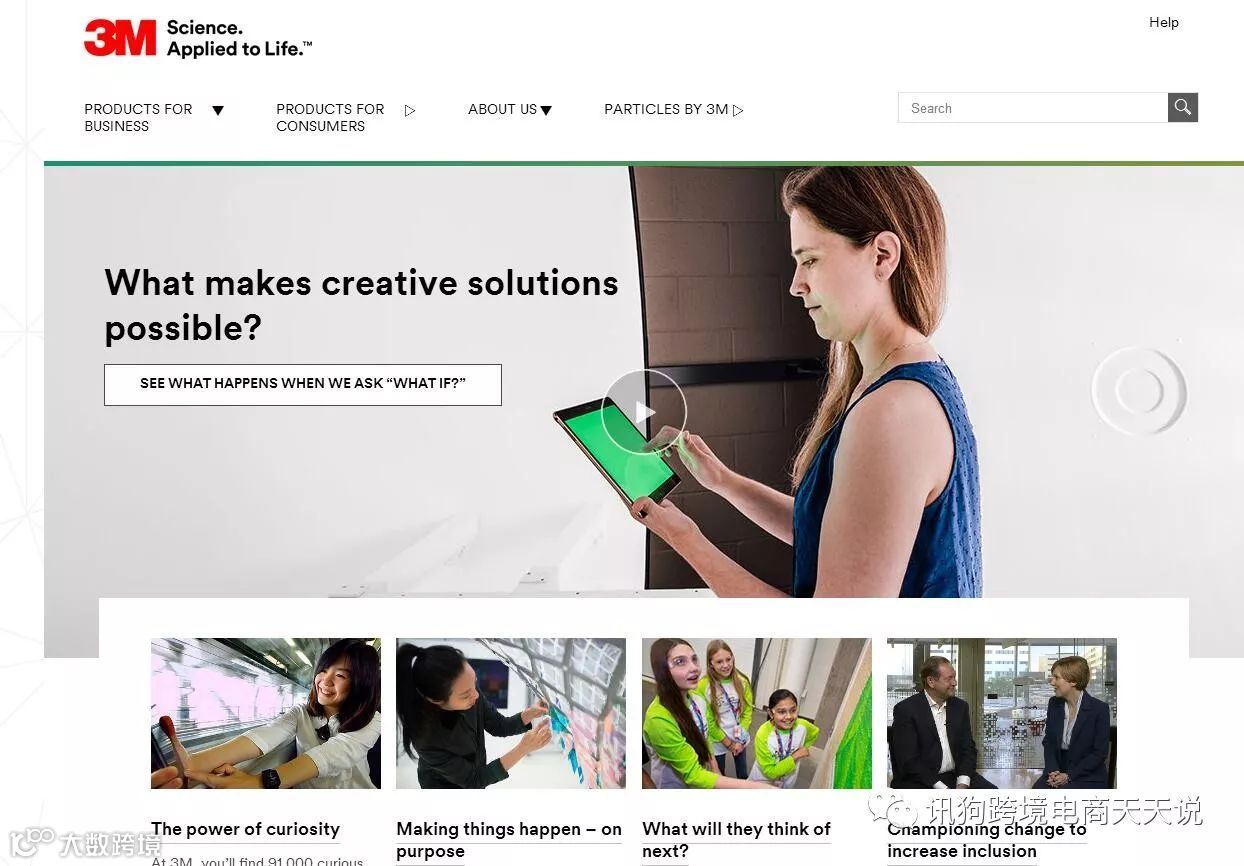Image resolution: width=1244 pixels, height=866 pixels.
Task: Open the Products for Business menu
Action: pos(138,117)
